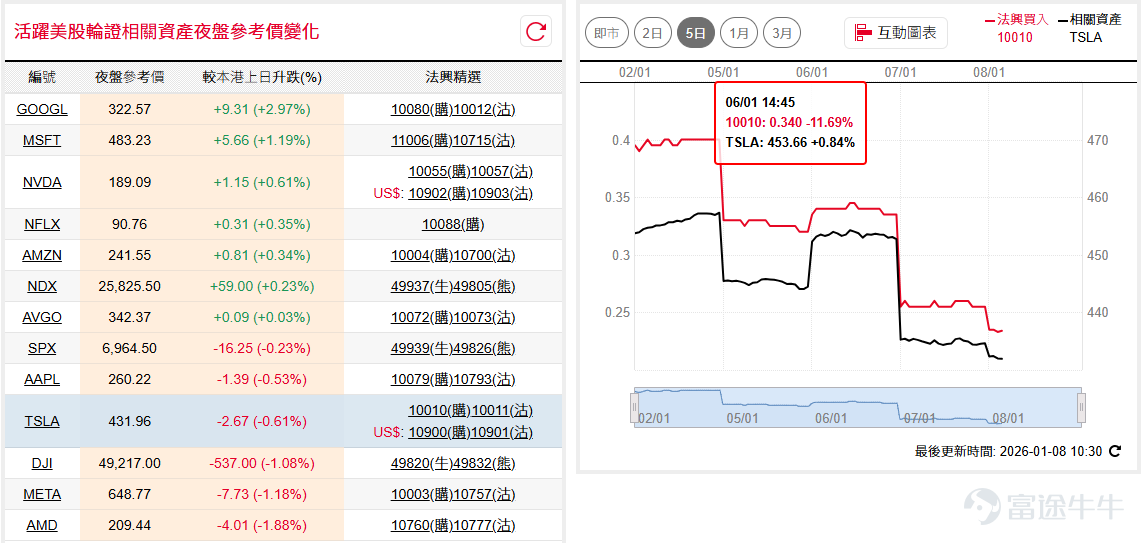The width and height of the screenshot is (1144, 543).
Task: Open TSLA US$ call warrant 10900
Action: point(439,432)
